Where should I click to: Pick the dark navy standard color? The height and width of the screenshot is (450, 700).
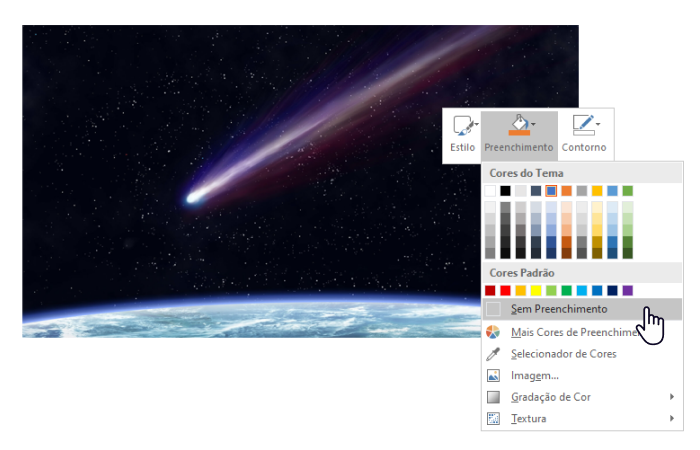tap(612, 291)
